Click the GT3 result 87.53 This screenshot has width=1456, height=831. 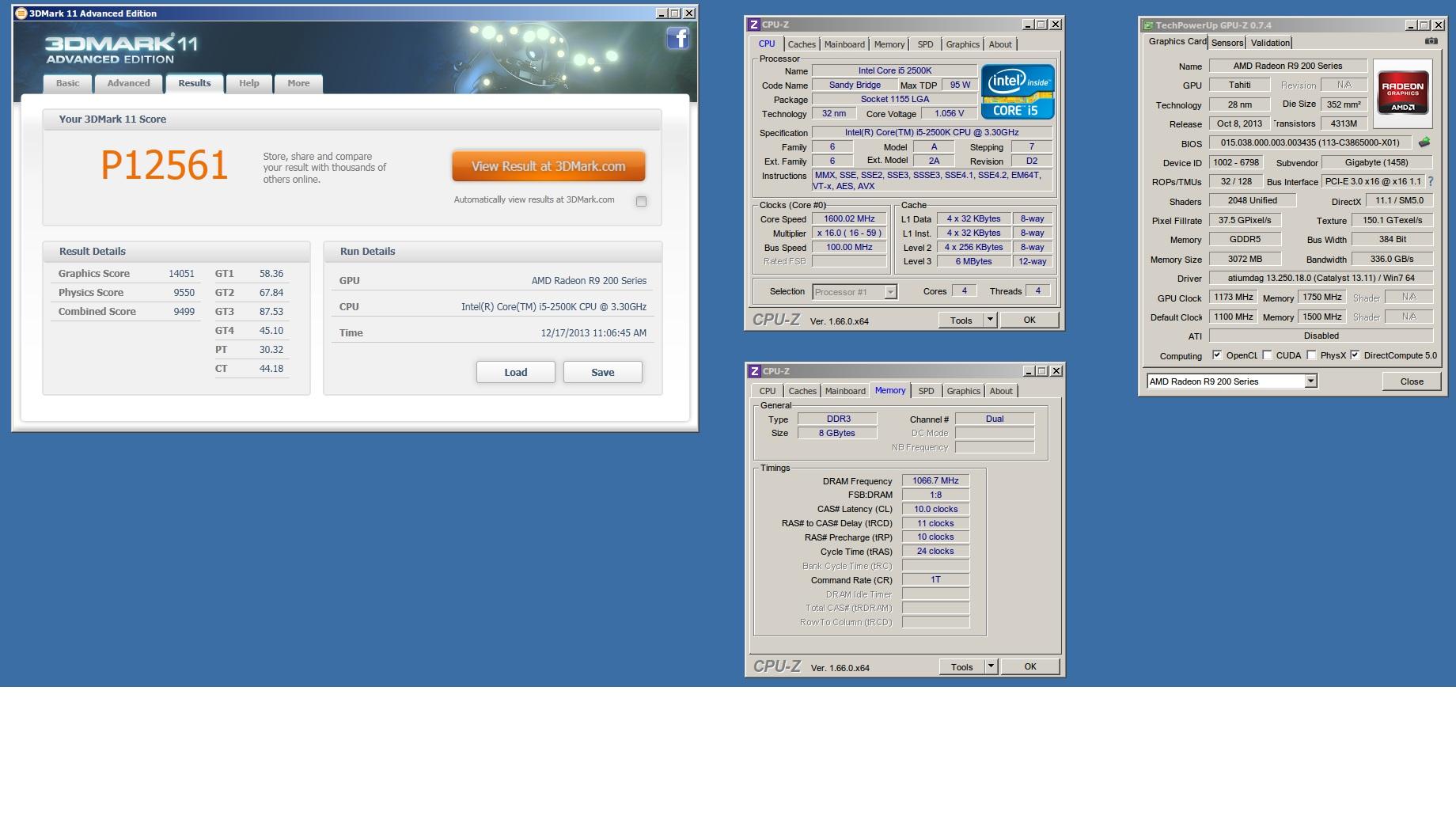pos(271,312)
